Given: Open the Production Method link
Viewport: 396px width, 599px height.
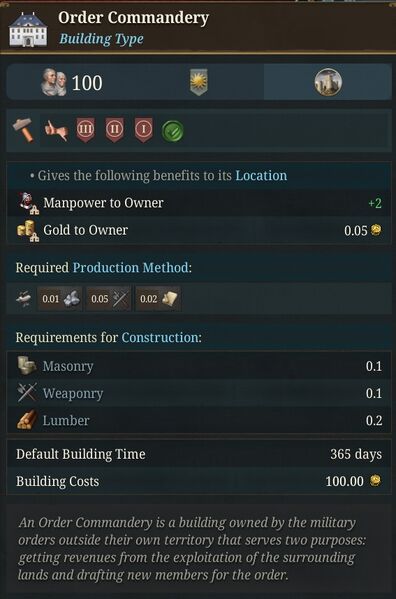Looking at the screenshot, I should [131, 267].
